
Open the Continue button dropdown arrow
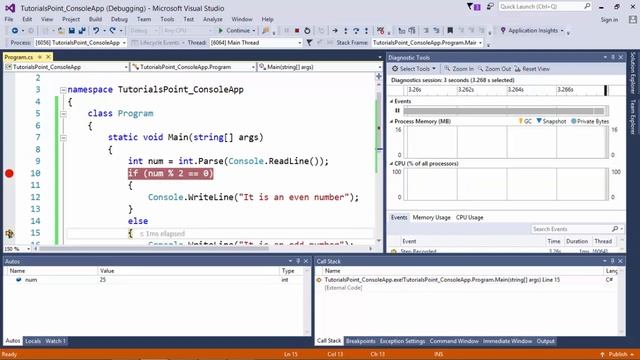pos(253,31)
